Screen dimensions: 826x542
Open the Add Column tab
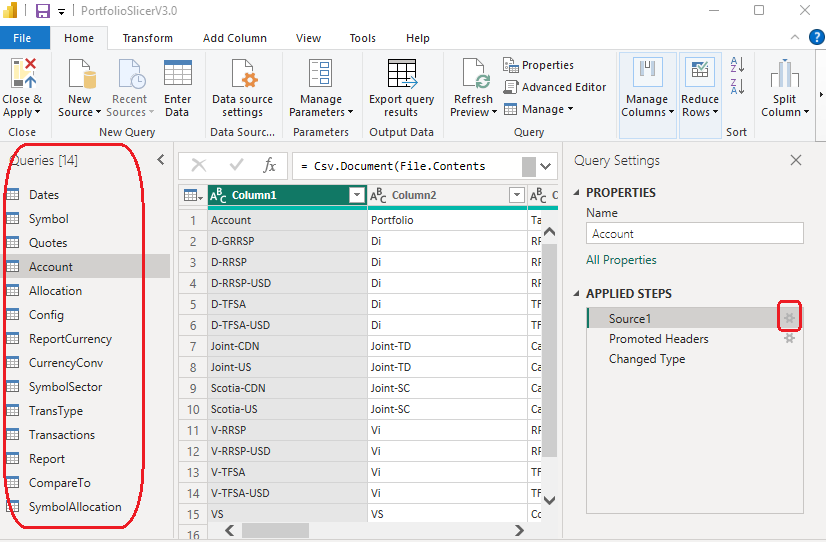[x=234, y=38]
